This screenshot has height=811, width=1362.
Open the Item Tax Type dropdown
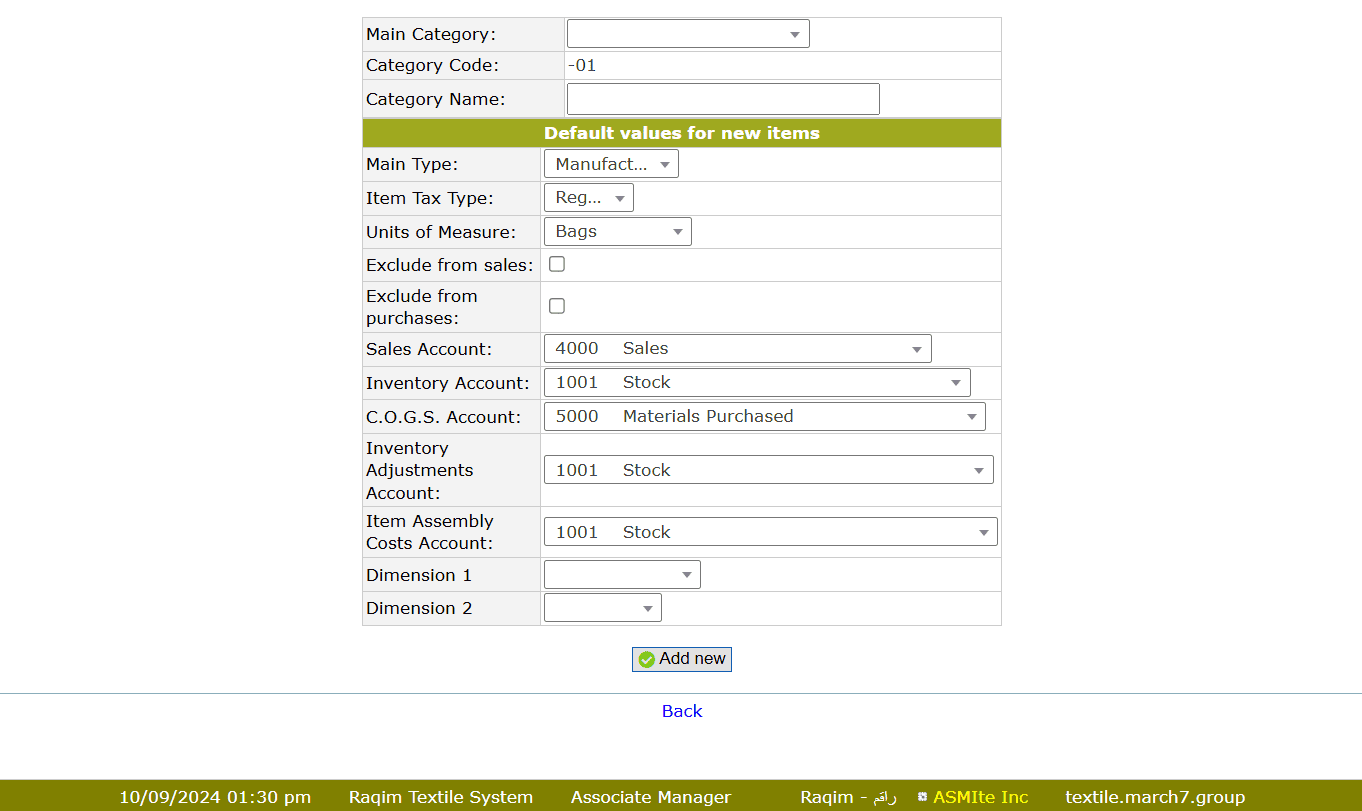point(588,198)
